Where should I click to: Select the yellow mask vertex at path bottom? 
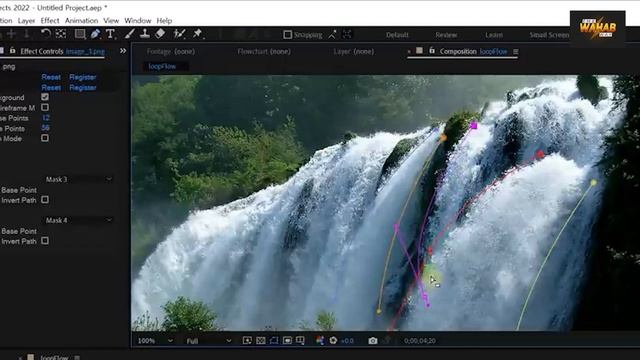coord(379,311)
